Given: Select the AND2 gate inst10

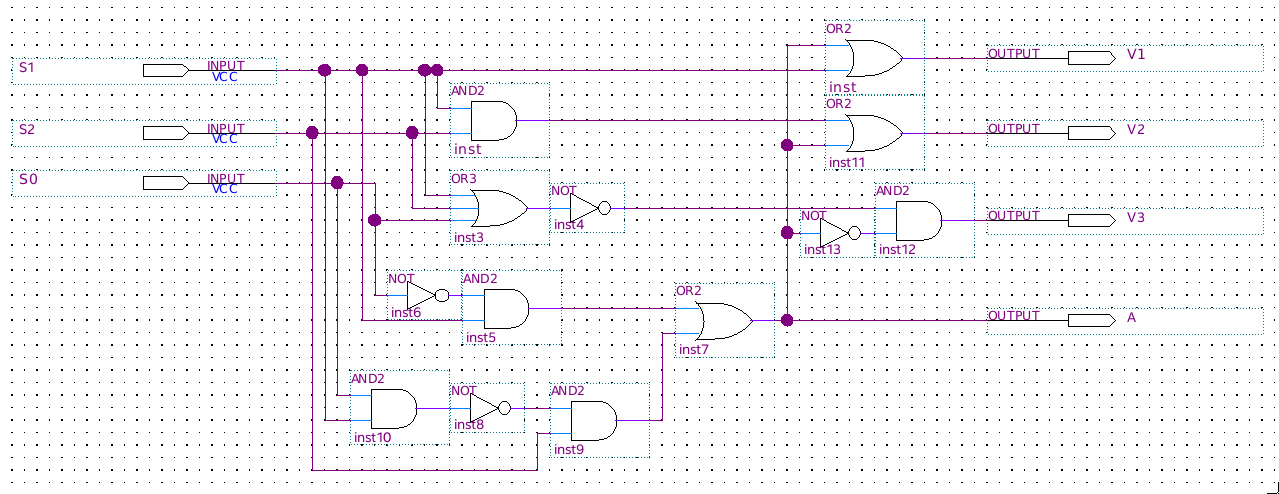Looking at the screenshot, I should (394, 408).
